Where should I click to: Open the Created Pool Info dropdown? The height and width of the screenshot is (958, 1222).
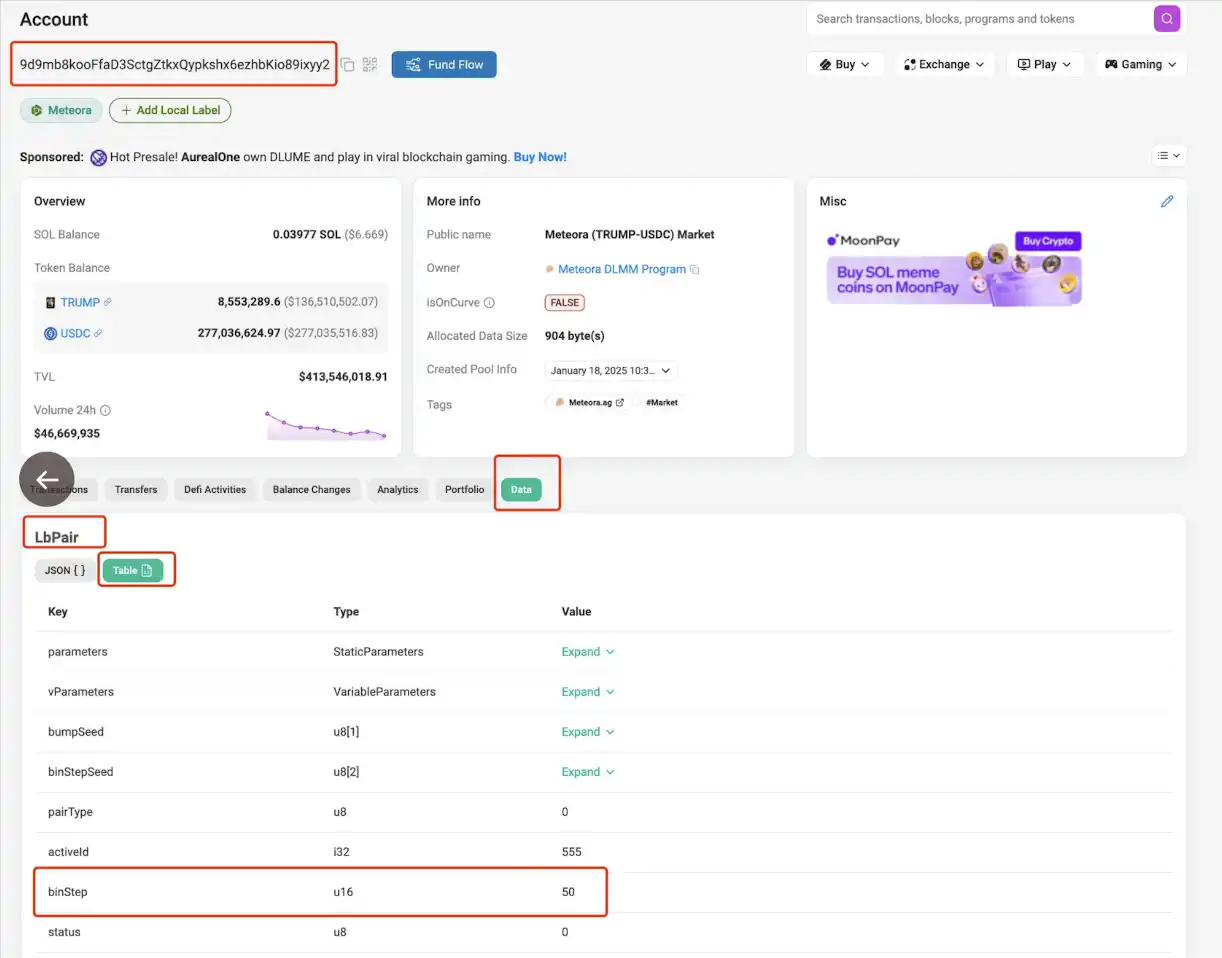tap(611, 370)
